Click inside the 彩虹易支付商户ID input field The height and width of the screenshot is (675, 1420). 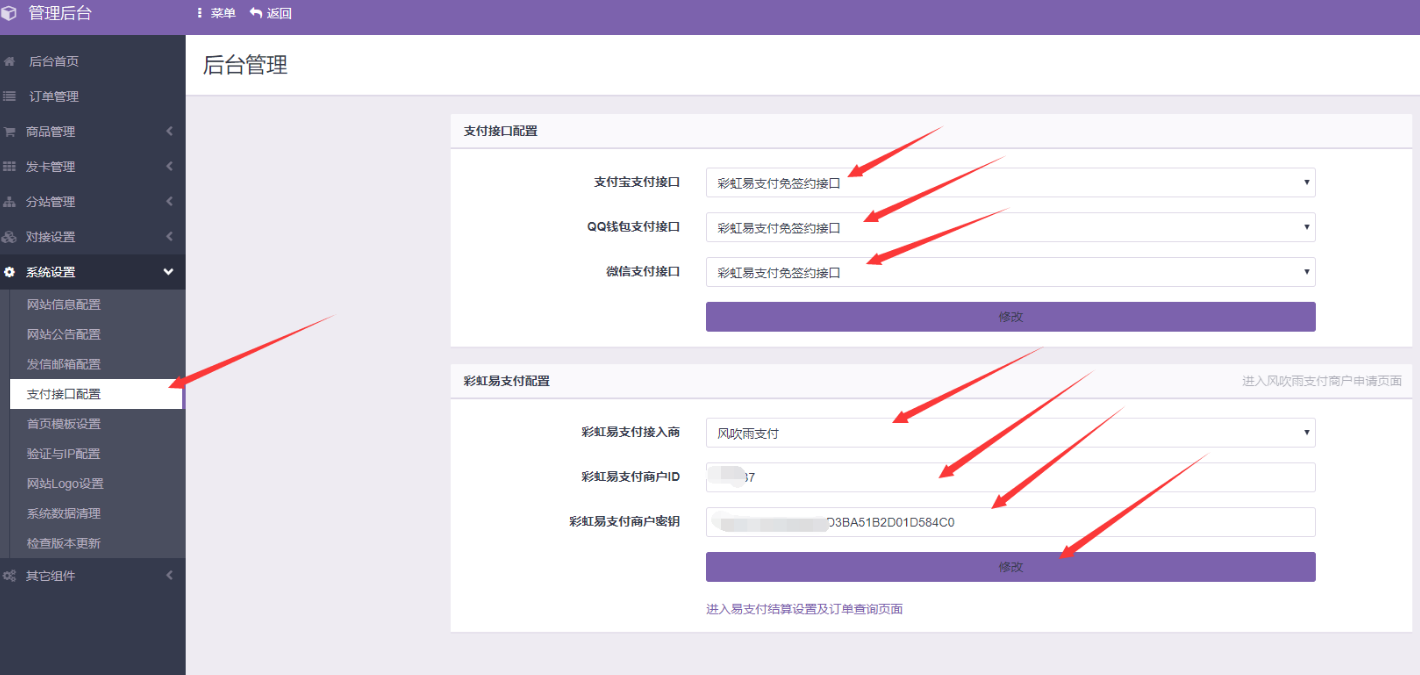tap(1010, 477)
